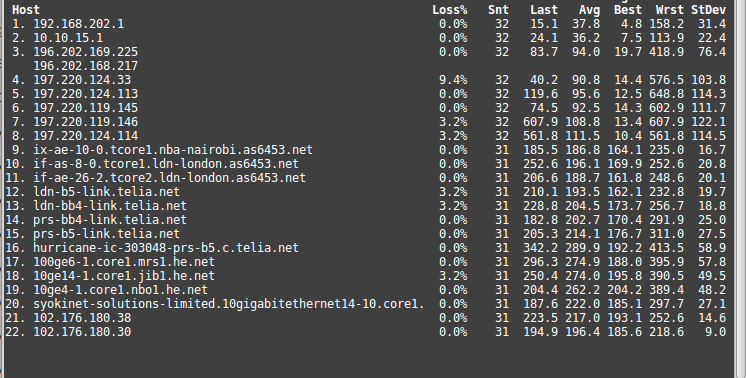The height and width of the screenshot is (378, 746).
Task: Click the syokinet-solutions-limited host entry
Action: point(228,304)
